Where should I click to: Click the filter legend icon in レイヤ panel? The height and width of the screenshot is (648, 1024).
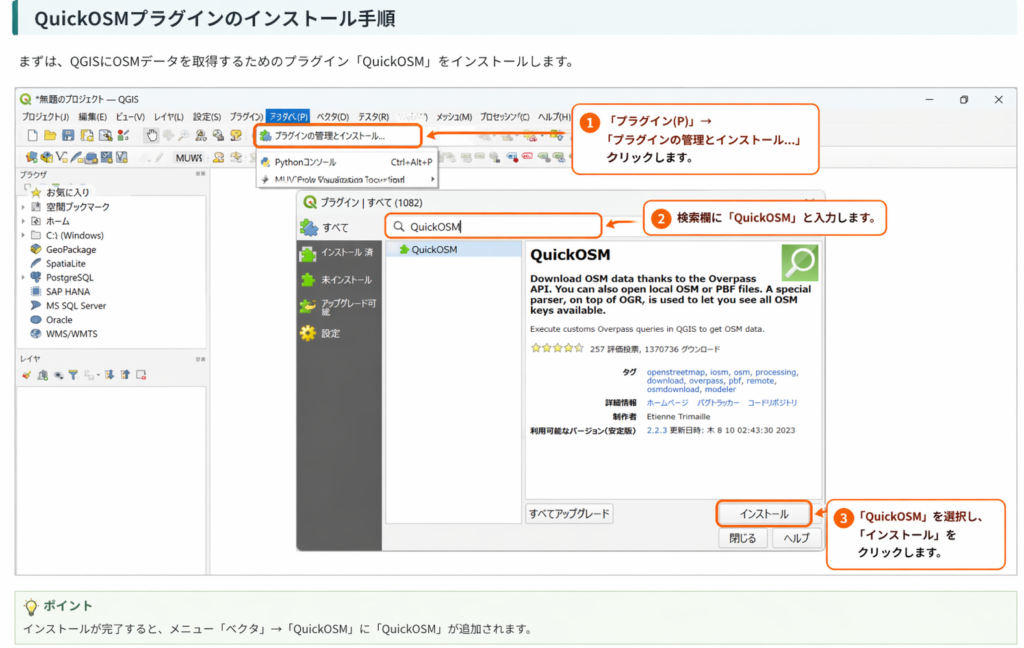[74, 375]
